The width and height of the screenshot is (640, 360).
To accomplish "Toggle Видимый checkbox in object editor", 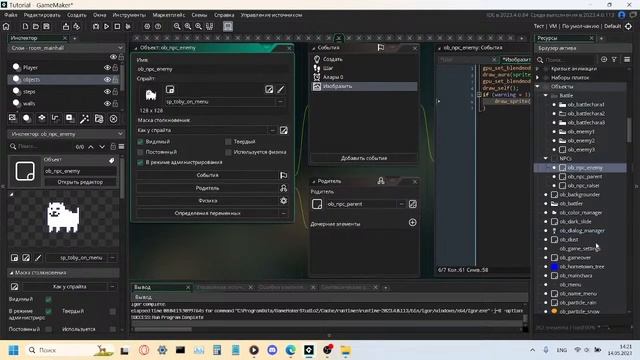I will (x=140, y=142).
